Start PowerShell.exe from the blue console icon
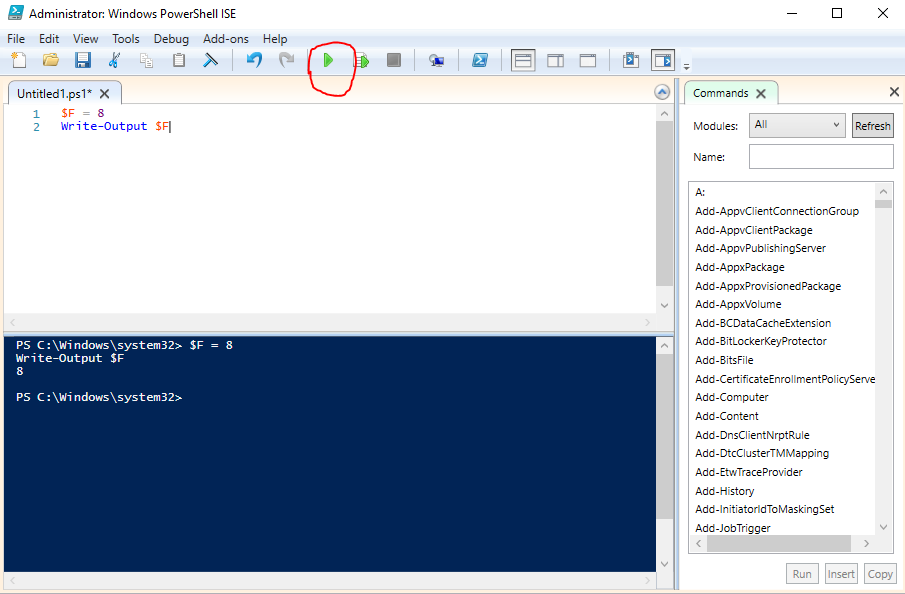905x594 pixels. [480, 60]
